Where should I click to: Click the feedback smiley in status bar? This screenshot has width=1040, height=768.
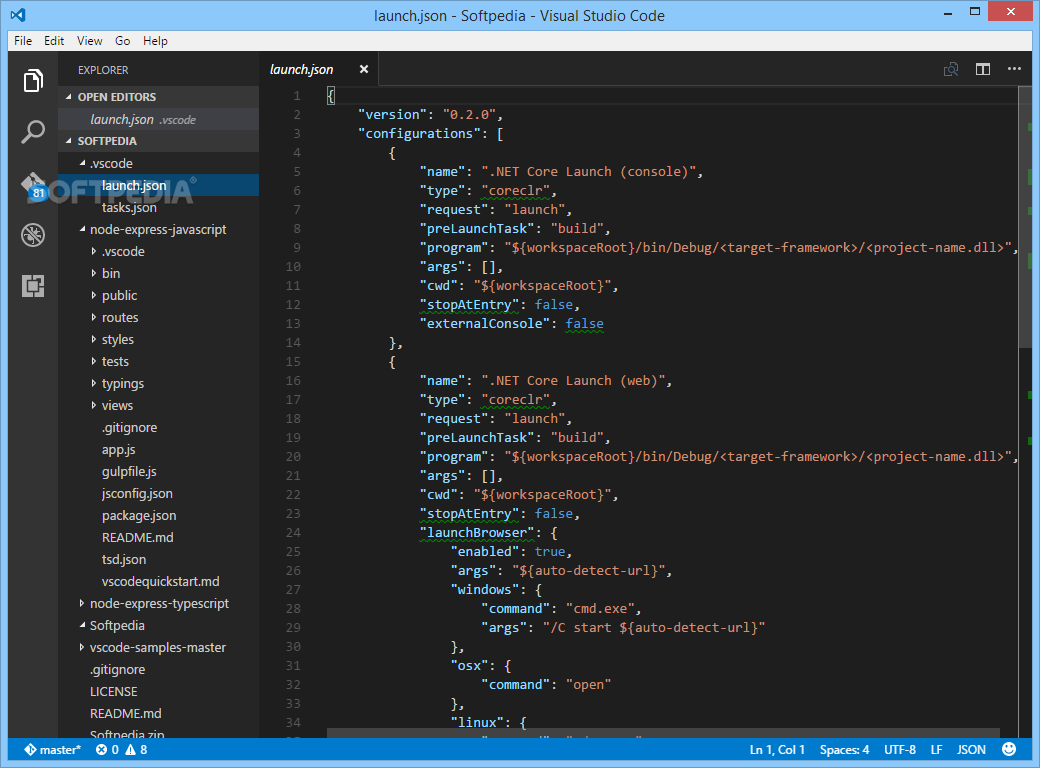1009,749
